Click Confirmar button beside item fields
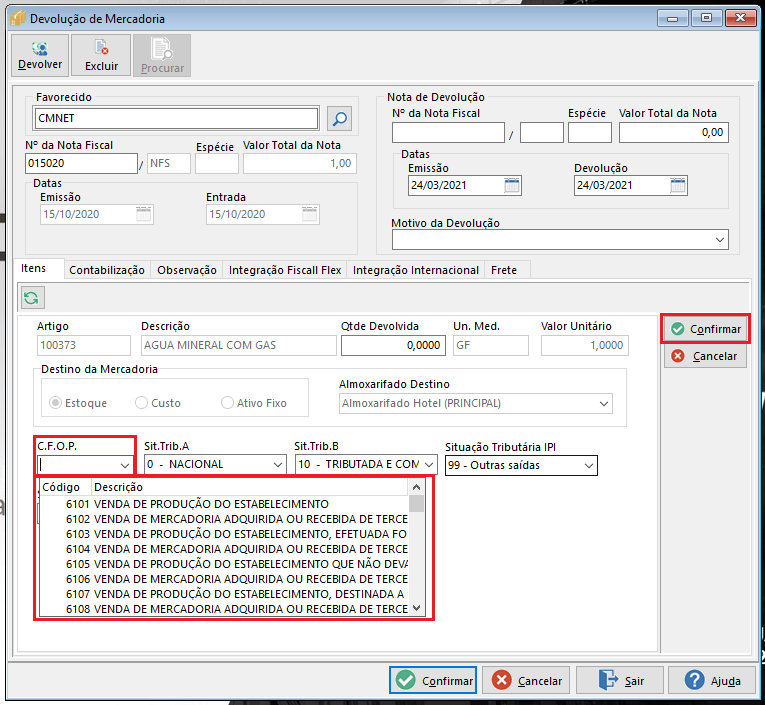Viewport: 765px width, 705px height. click(705, 329)
